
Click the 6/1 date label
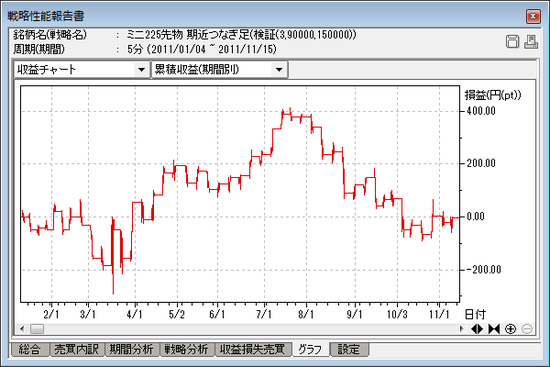tap(217, 314)
